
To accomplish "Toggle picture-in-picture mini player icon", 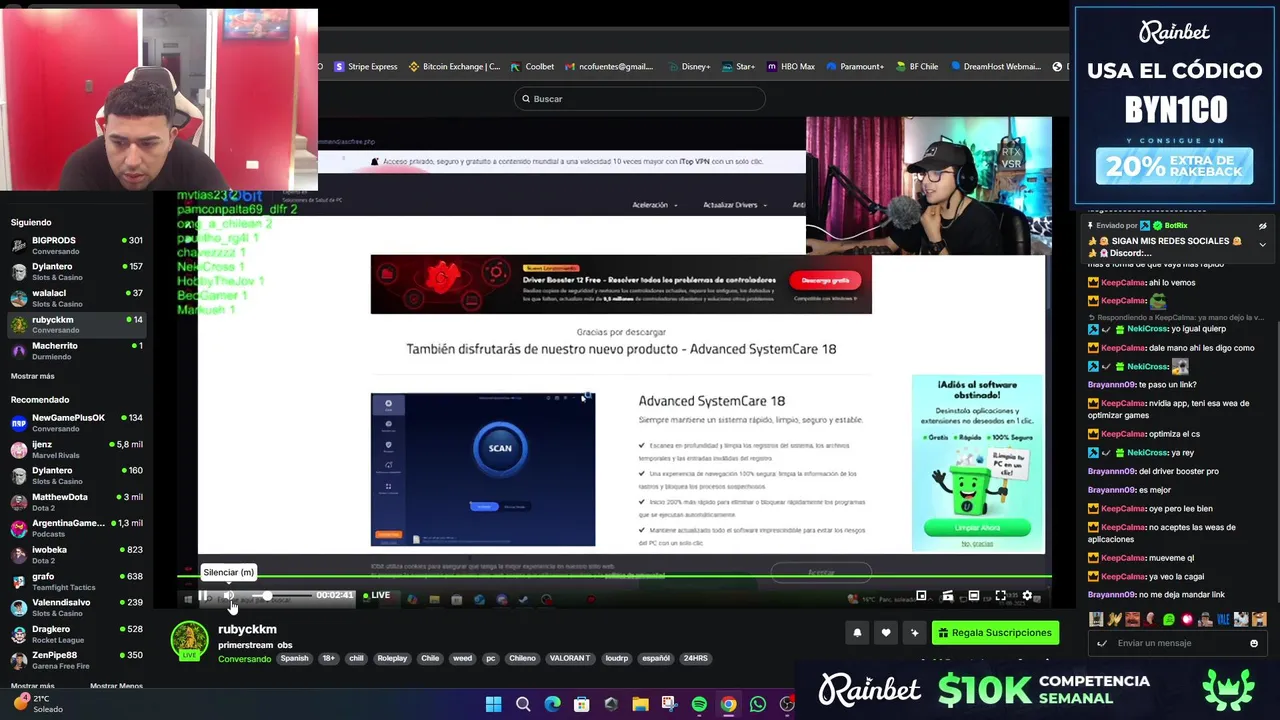I will click(921, 596).
